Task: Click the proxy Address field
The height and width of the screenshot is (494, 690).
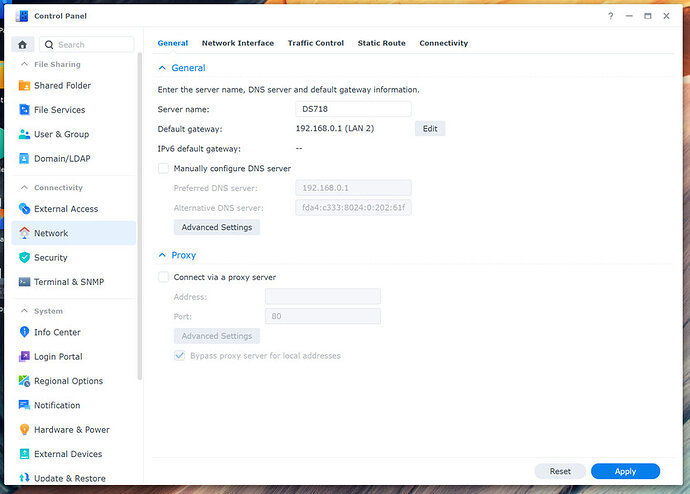Action: (323, 296)
